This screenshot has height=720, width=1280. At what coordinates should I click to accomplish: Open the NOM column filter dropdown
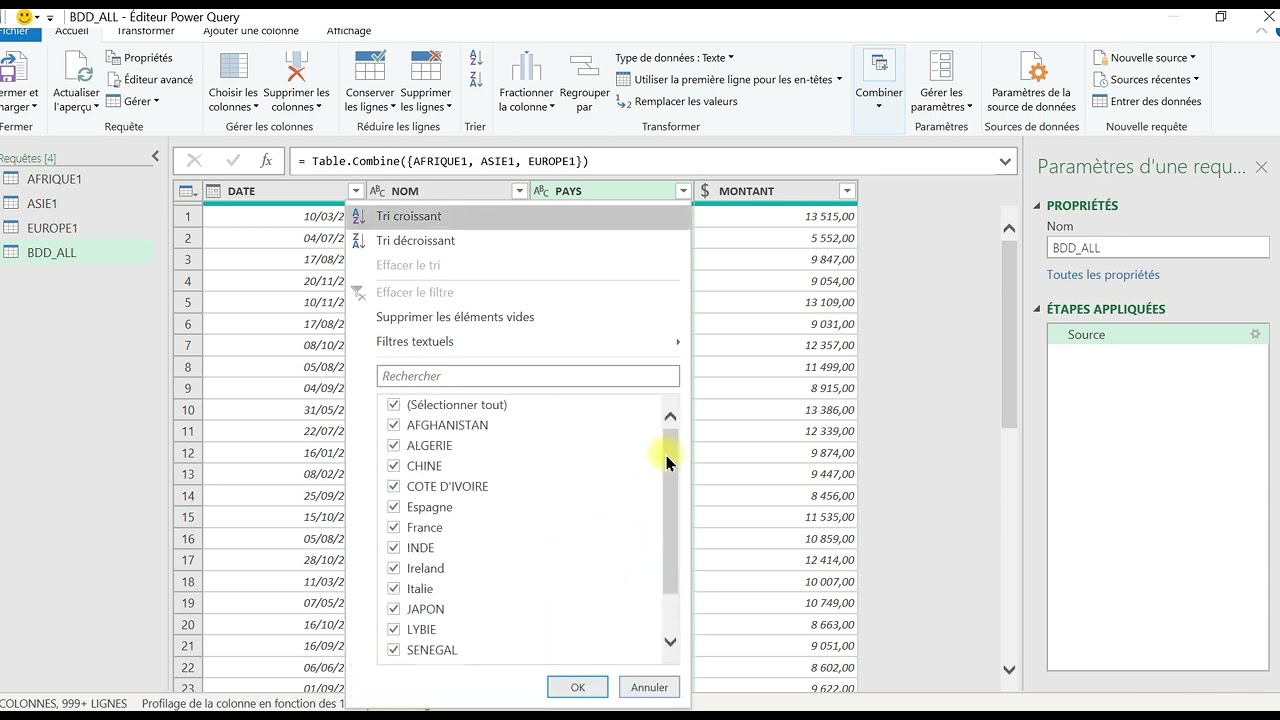coord(520,191)
